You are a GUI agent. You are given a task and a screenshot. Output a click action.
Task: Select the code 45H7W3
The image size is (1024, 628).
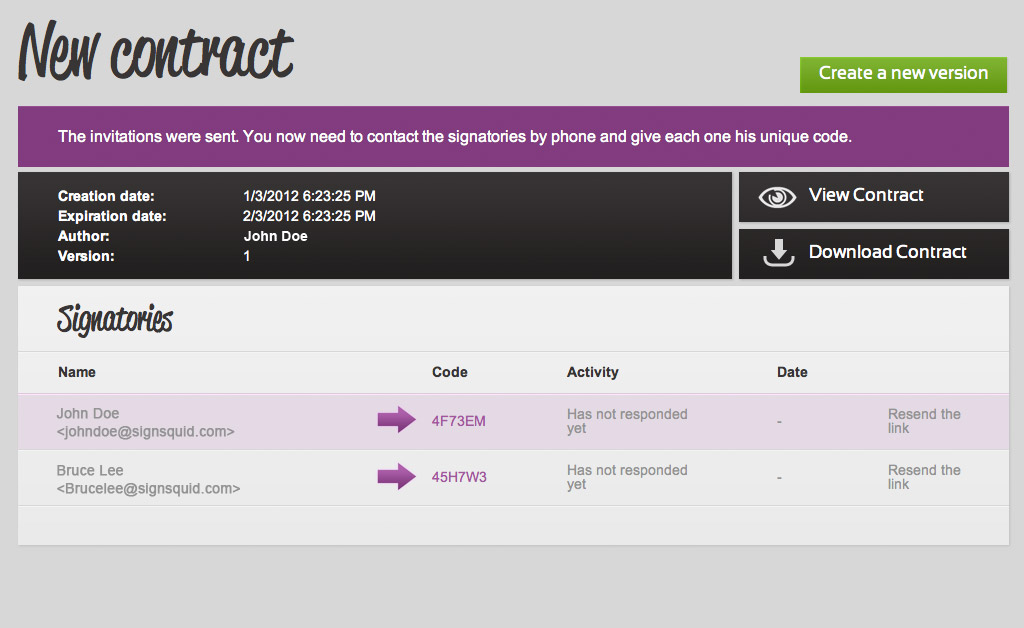(x=458, y=477)
